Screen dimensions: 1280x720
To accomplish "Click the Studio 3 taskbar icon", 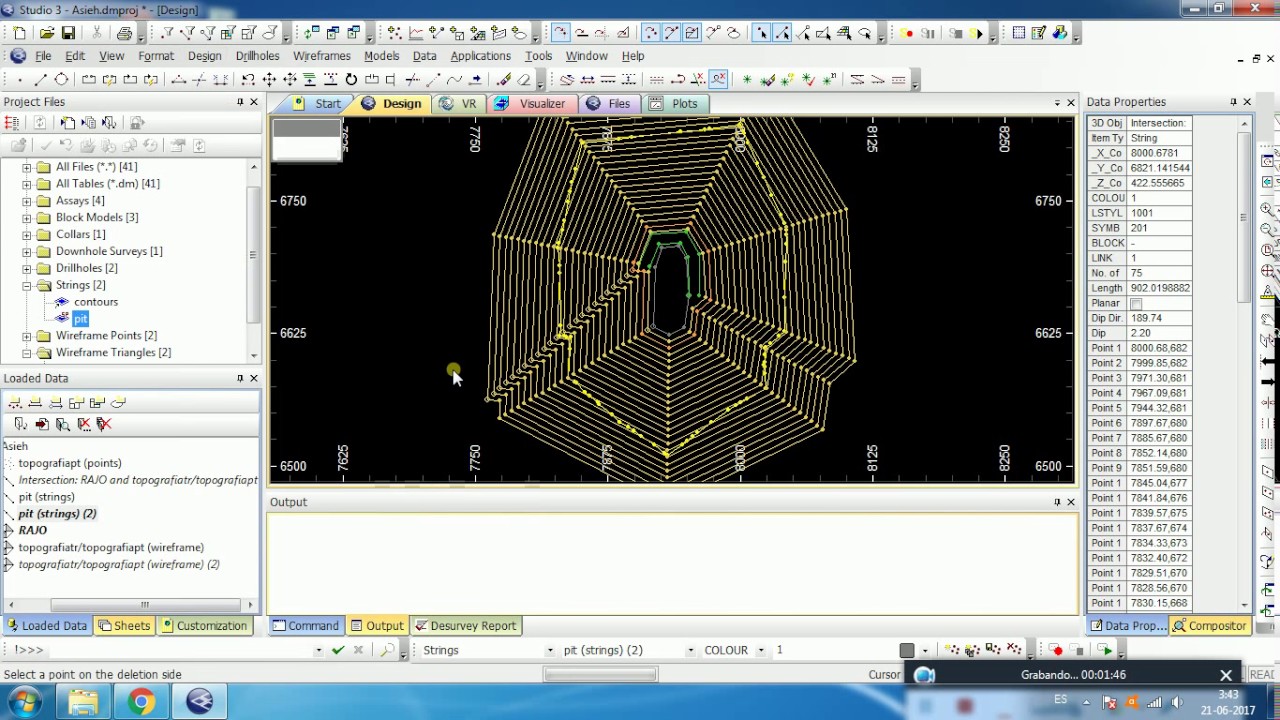I will [199, 702].
